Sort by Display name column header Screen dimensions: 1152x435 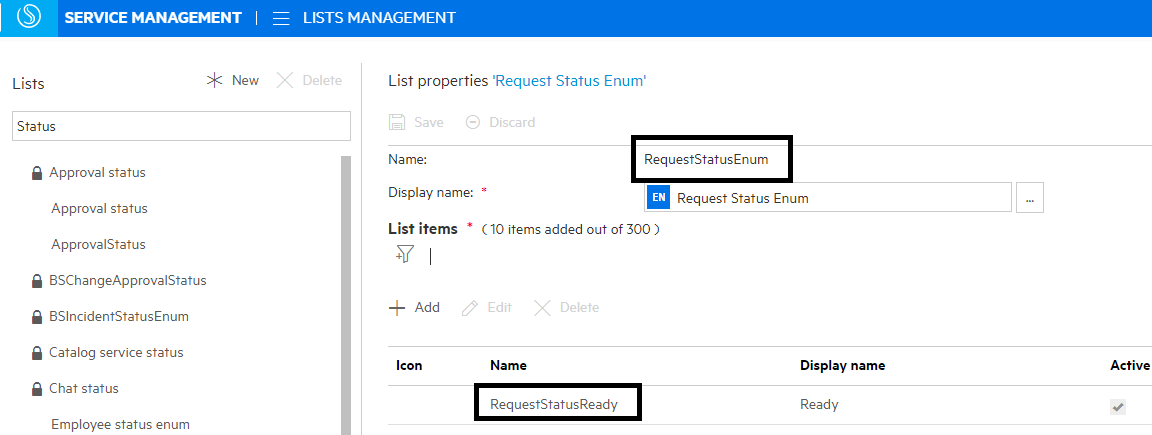(842, 365)
